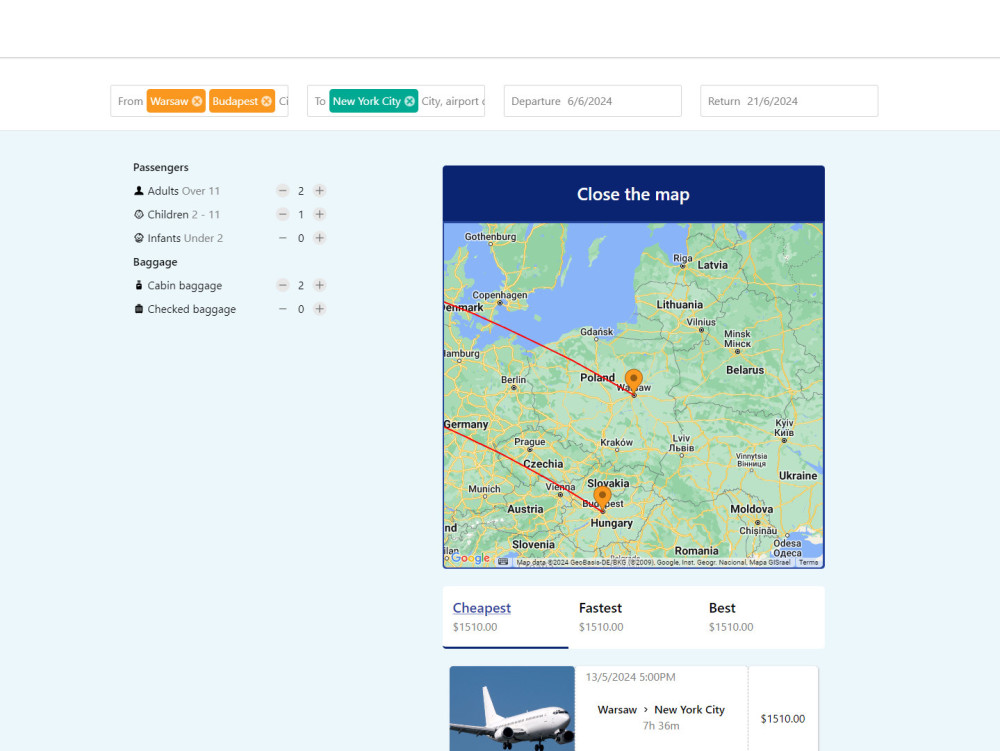Viewport: 1000px width, 751px height.
Task: Click the airplane thumbnail of Warsaw flight
Action: 512,708
